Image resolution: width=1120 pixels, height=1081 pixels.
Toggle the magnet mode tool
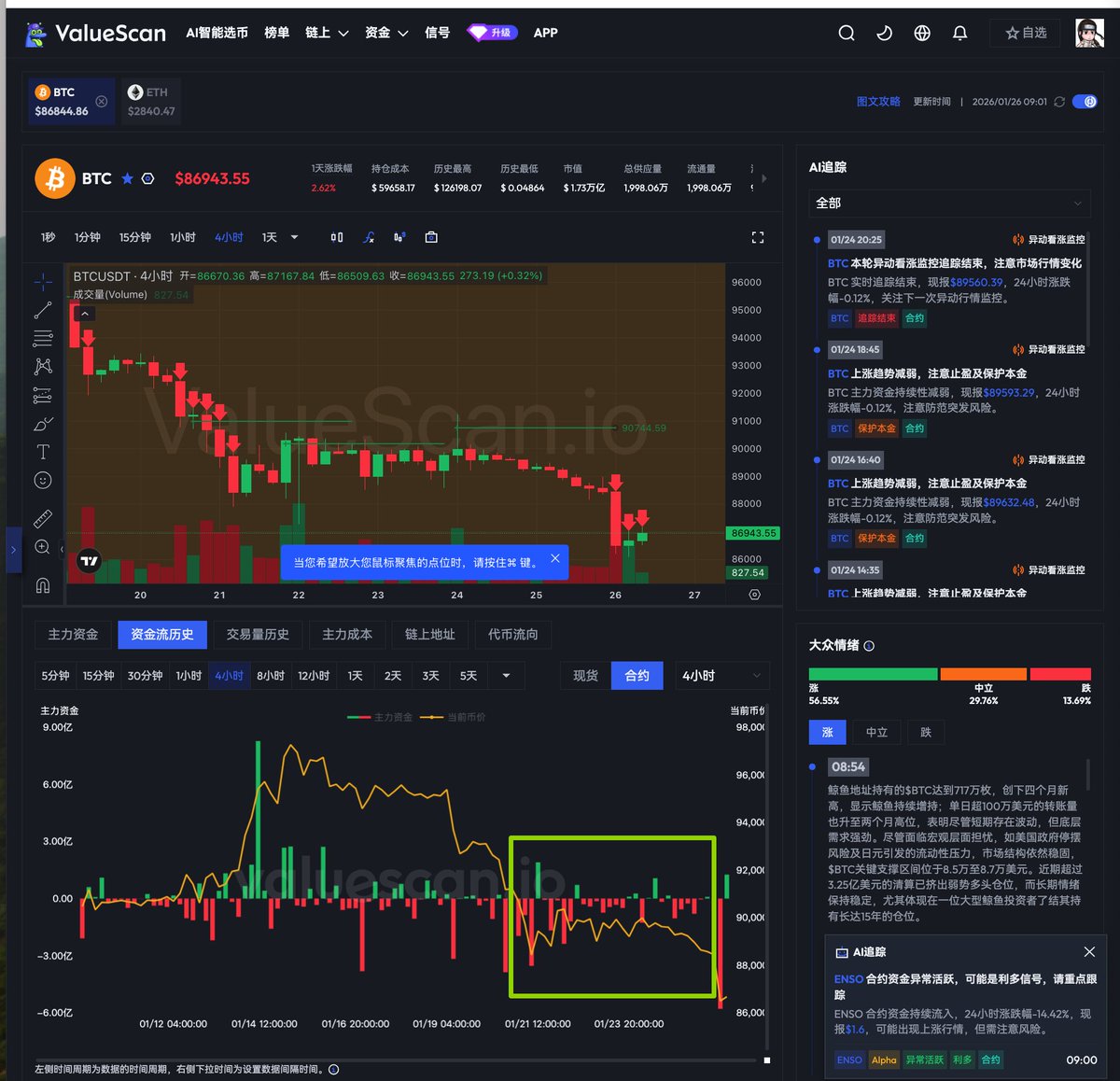[x=43, y=584]
